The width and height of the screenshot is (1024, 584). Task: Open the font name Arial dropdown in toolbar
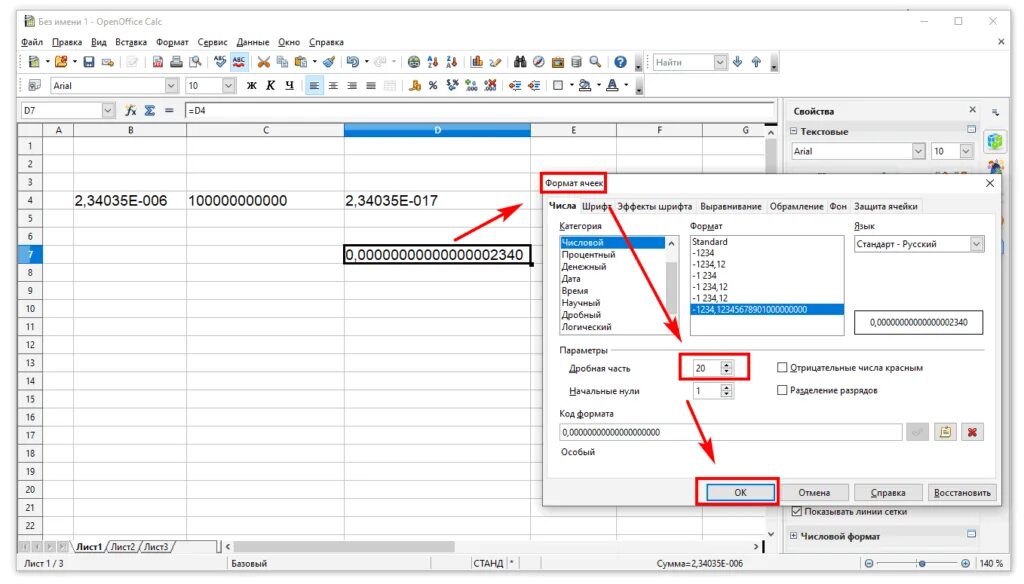(x=171, y=86)
